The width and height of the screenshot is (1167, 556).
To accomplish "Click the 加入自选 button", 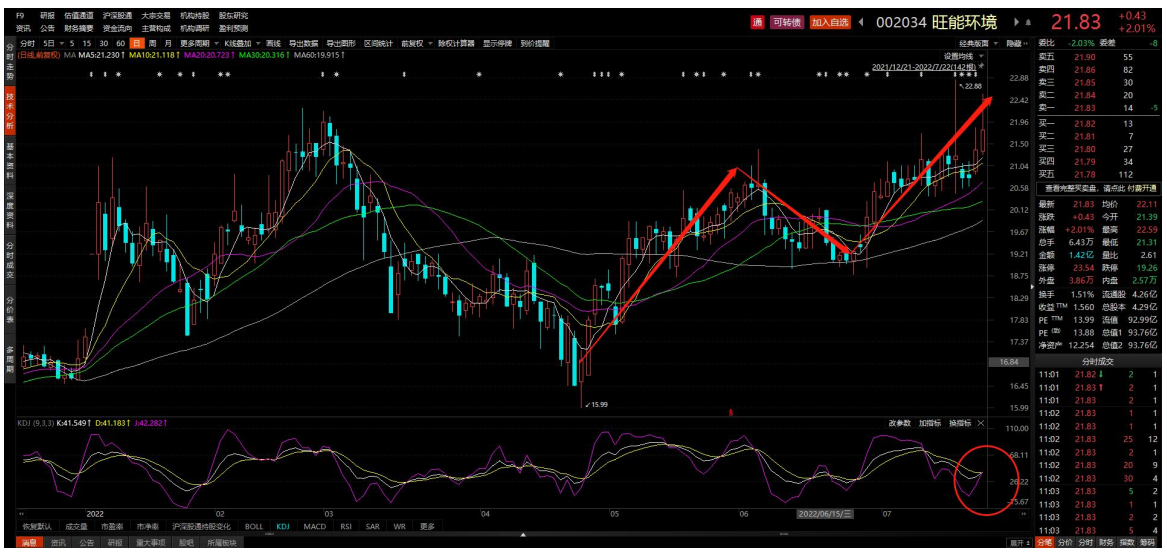I will pyautogui.click(x=829, y=22).
